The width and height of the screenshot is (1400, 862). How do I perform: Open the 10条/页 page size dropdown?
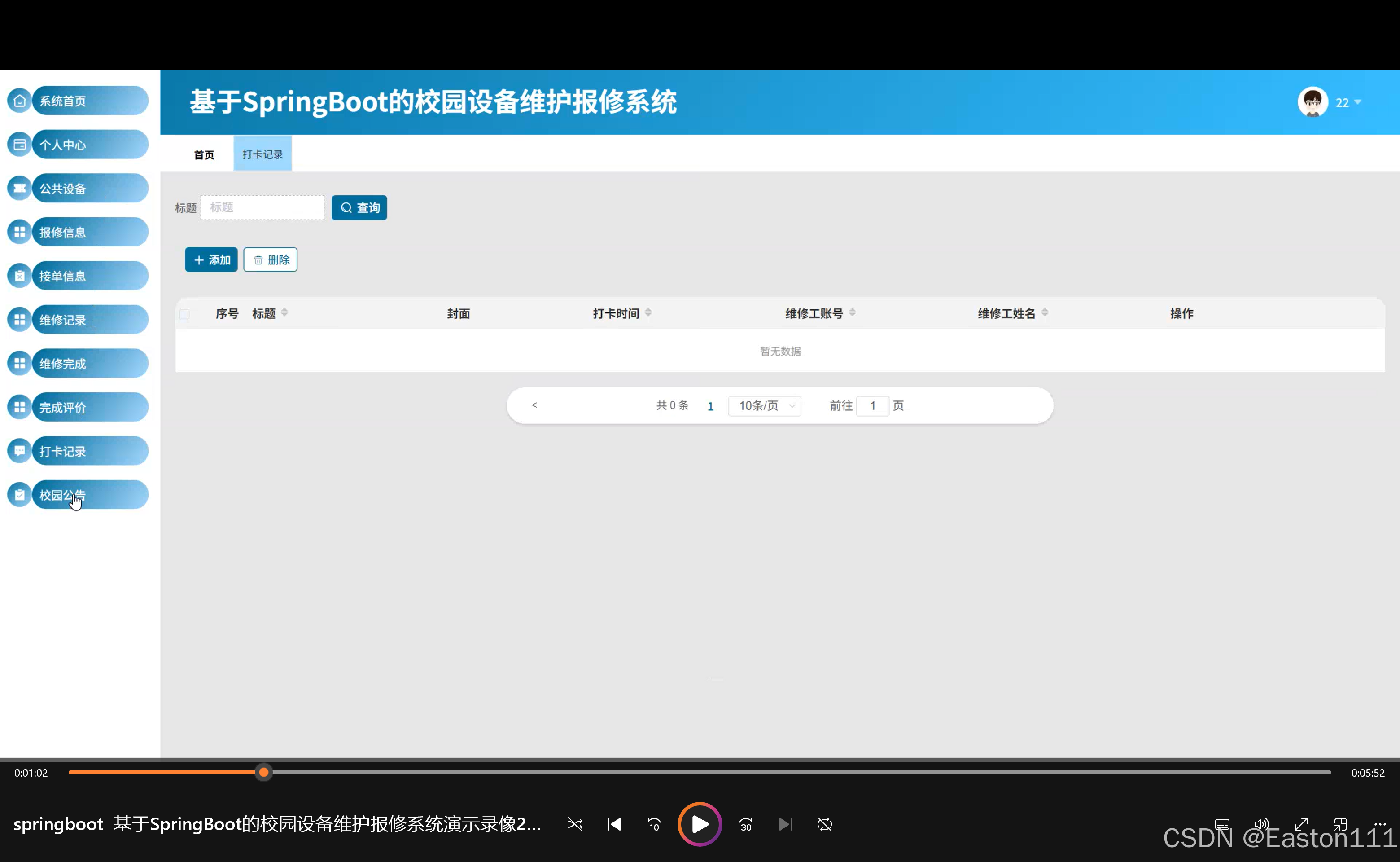point(764,405)
